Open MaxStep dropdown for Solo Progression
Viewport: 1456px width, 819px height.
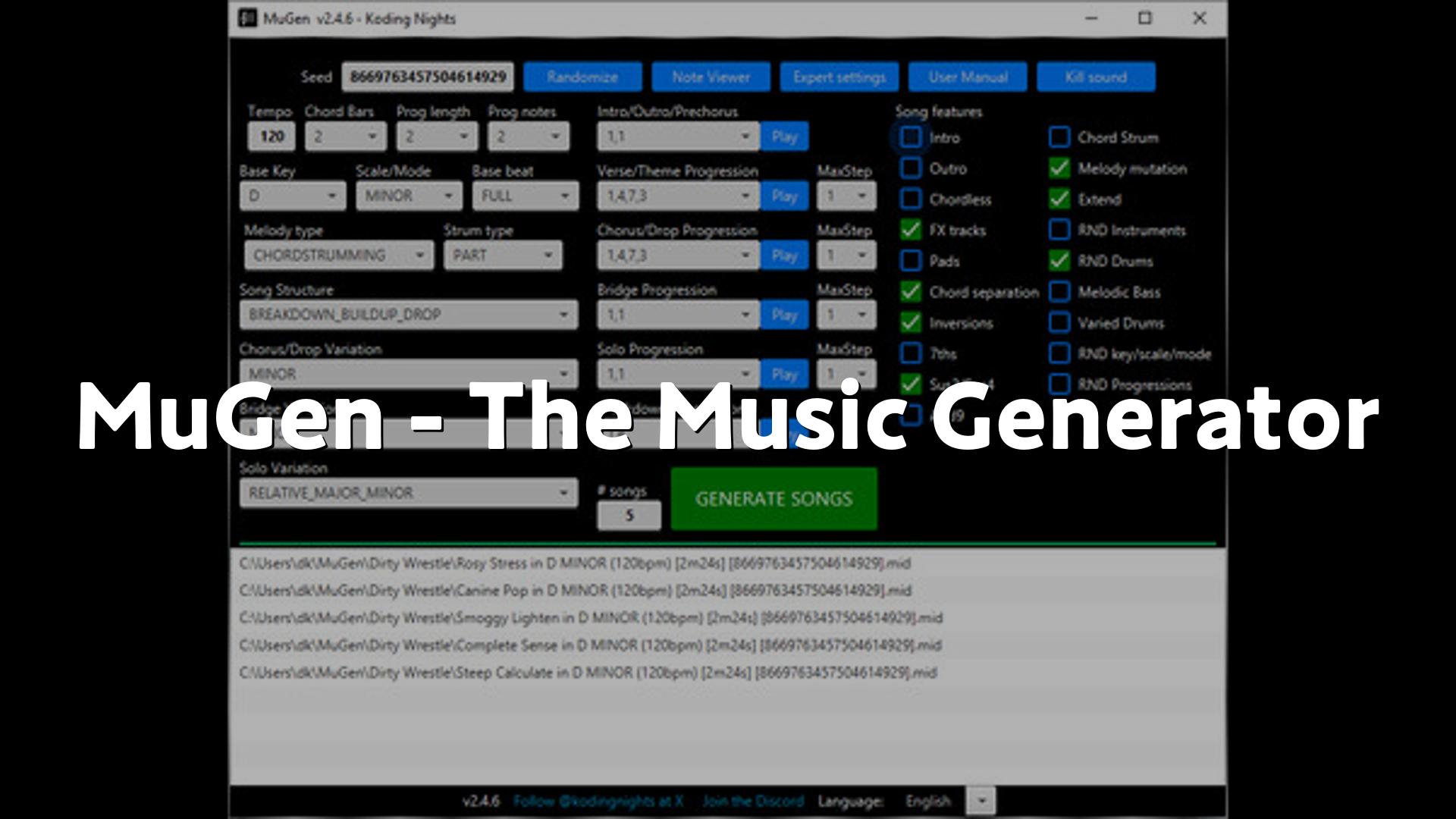(846, 374)
